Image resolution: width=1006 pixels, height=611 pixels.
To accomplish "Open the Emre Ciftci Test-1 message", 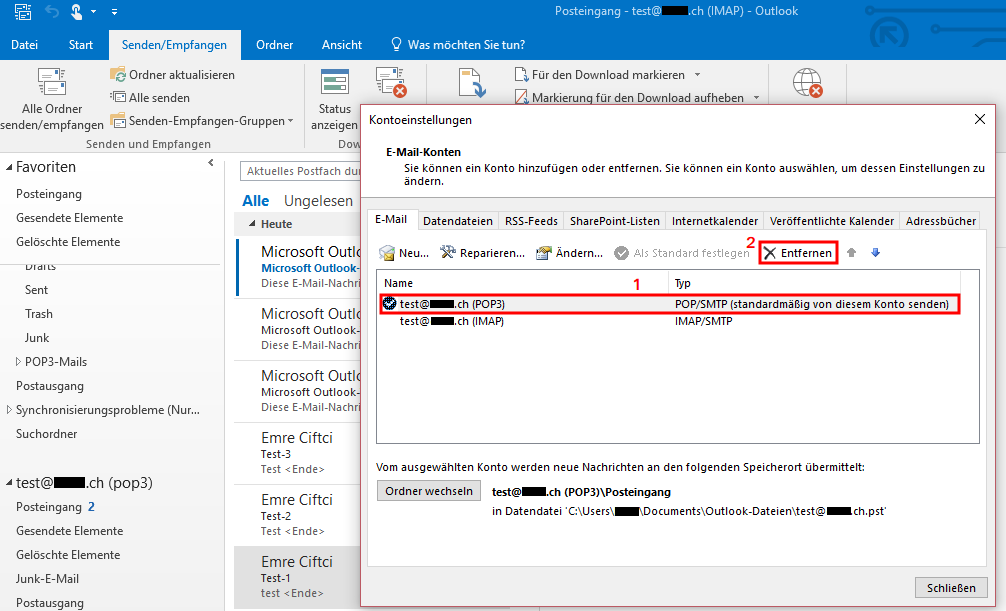I will (298, 577).
